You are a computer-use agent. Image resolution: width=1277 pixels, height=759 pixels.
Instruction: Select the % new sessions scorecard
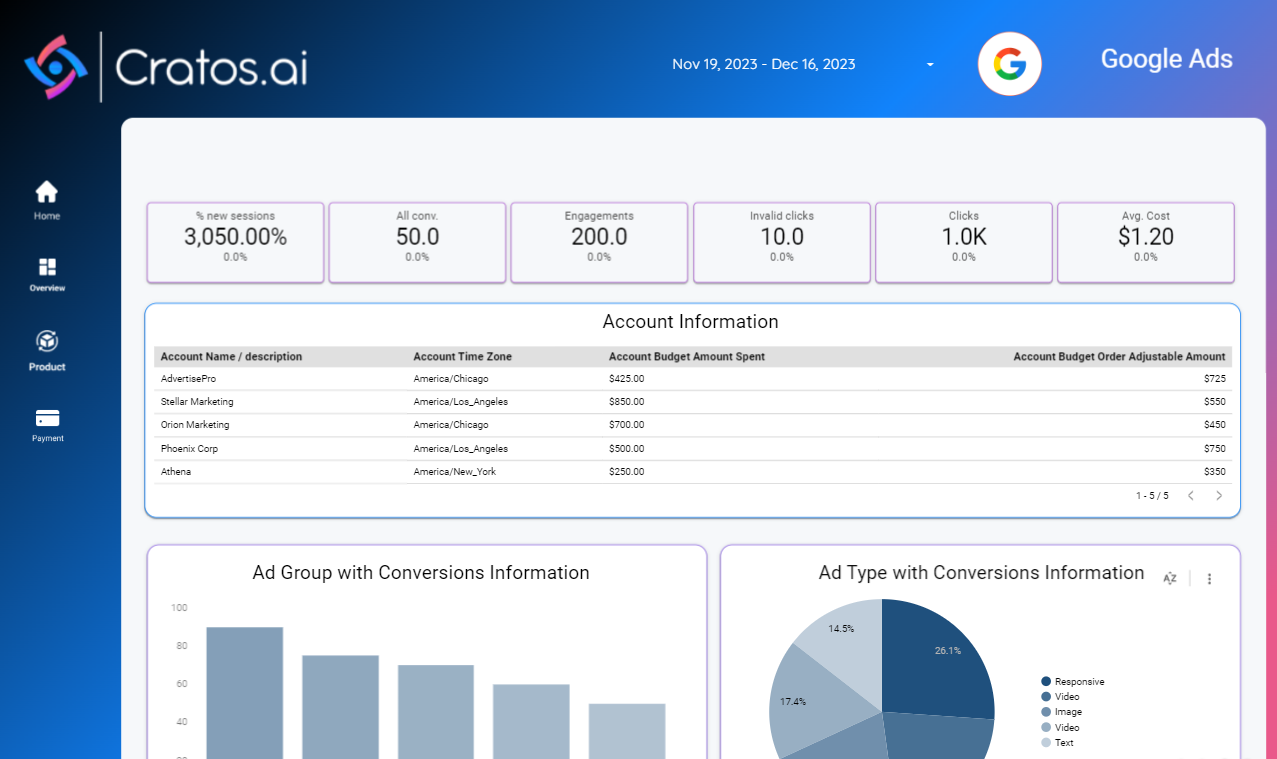236,243
